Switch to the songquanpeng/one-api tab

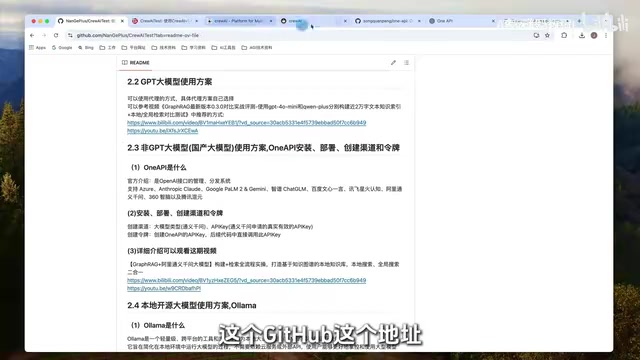(x=387, y=21)
